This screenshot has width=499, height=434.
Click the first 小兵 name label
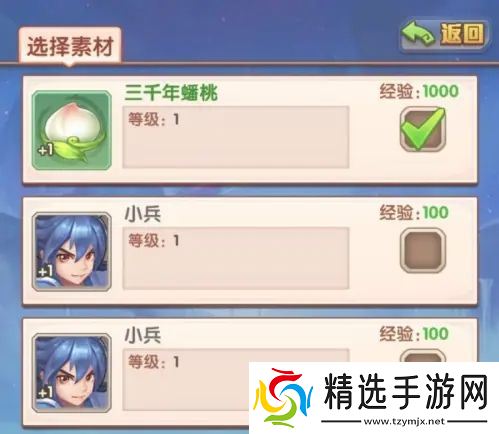tap(143, 214)
